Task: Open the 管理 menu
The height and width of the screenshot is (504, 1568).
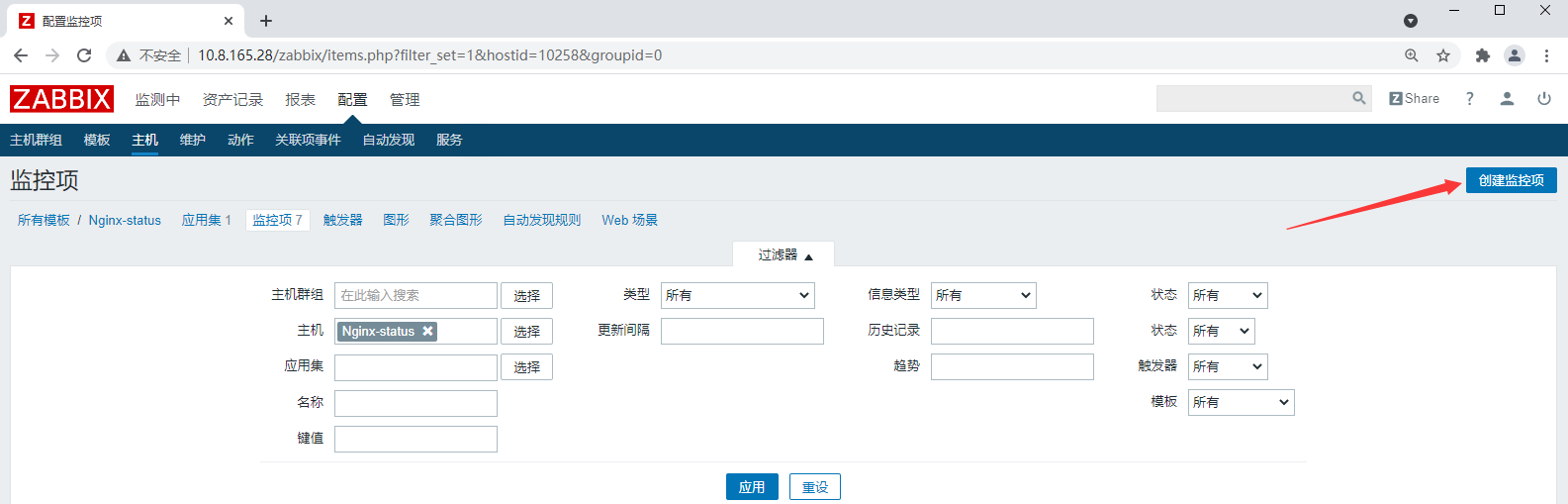Action: 405,99
